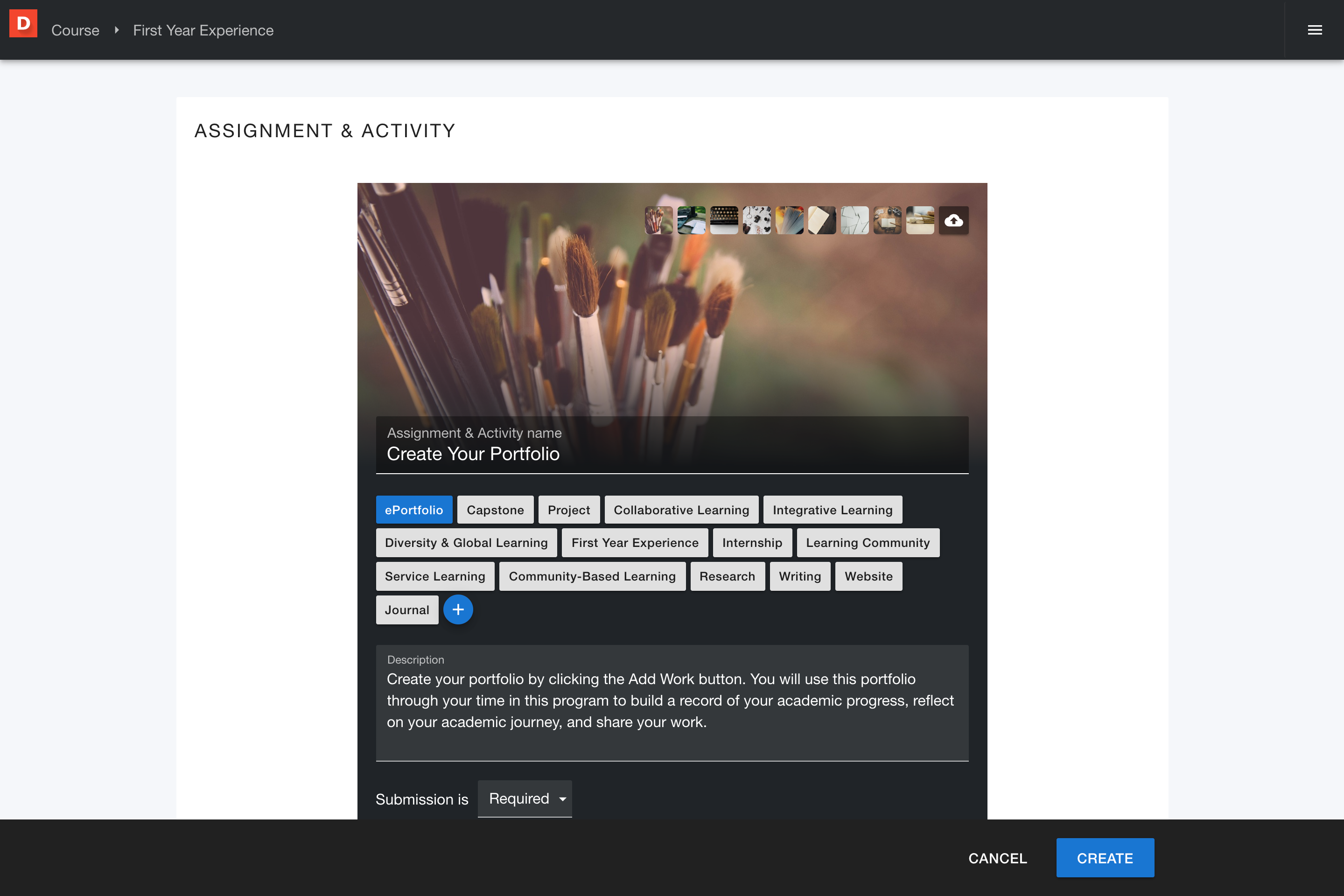Select the paintbrushes cover thumbnail

pos(659,220)
